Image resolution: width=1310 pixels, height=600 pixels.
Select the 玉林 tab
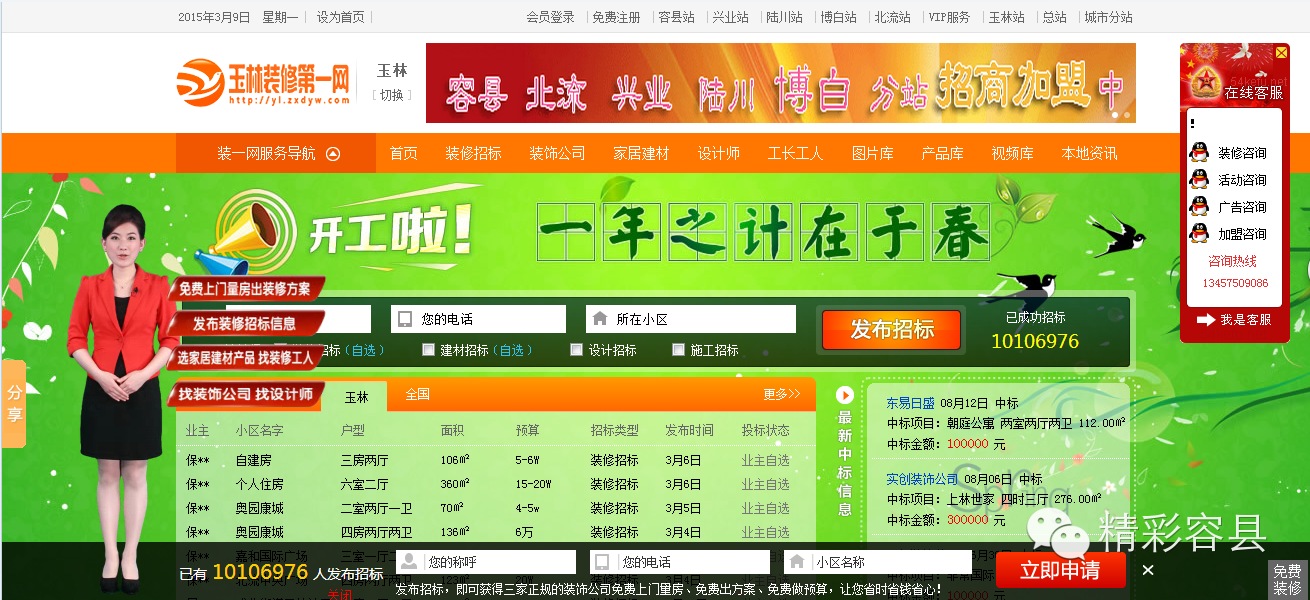click(x=357, y=397)
